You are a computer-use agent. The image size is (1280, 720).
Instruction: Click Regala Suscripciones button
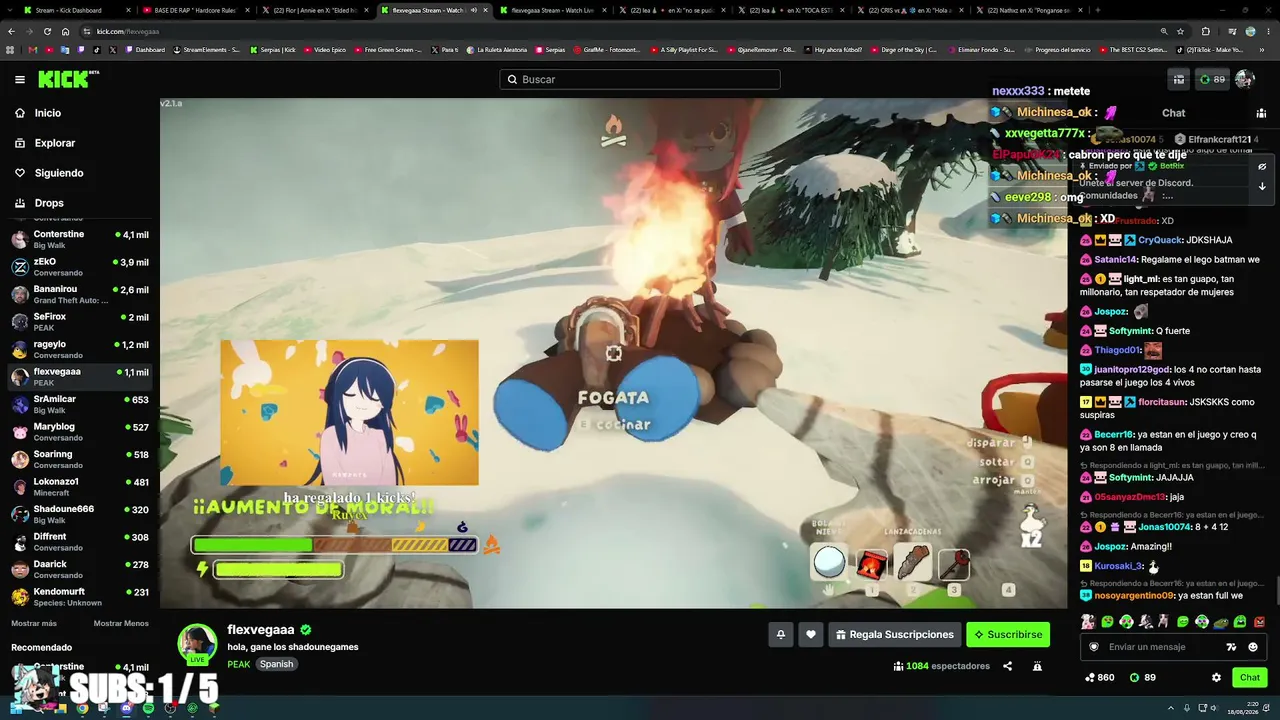(895, 634)
